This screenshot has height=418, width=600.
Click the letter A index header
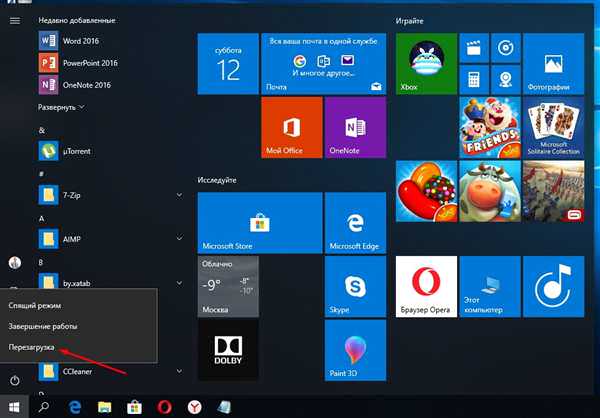click(41, 219)
